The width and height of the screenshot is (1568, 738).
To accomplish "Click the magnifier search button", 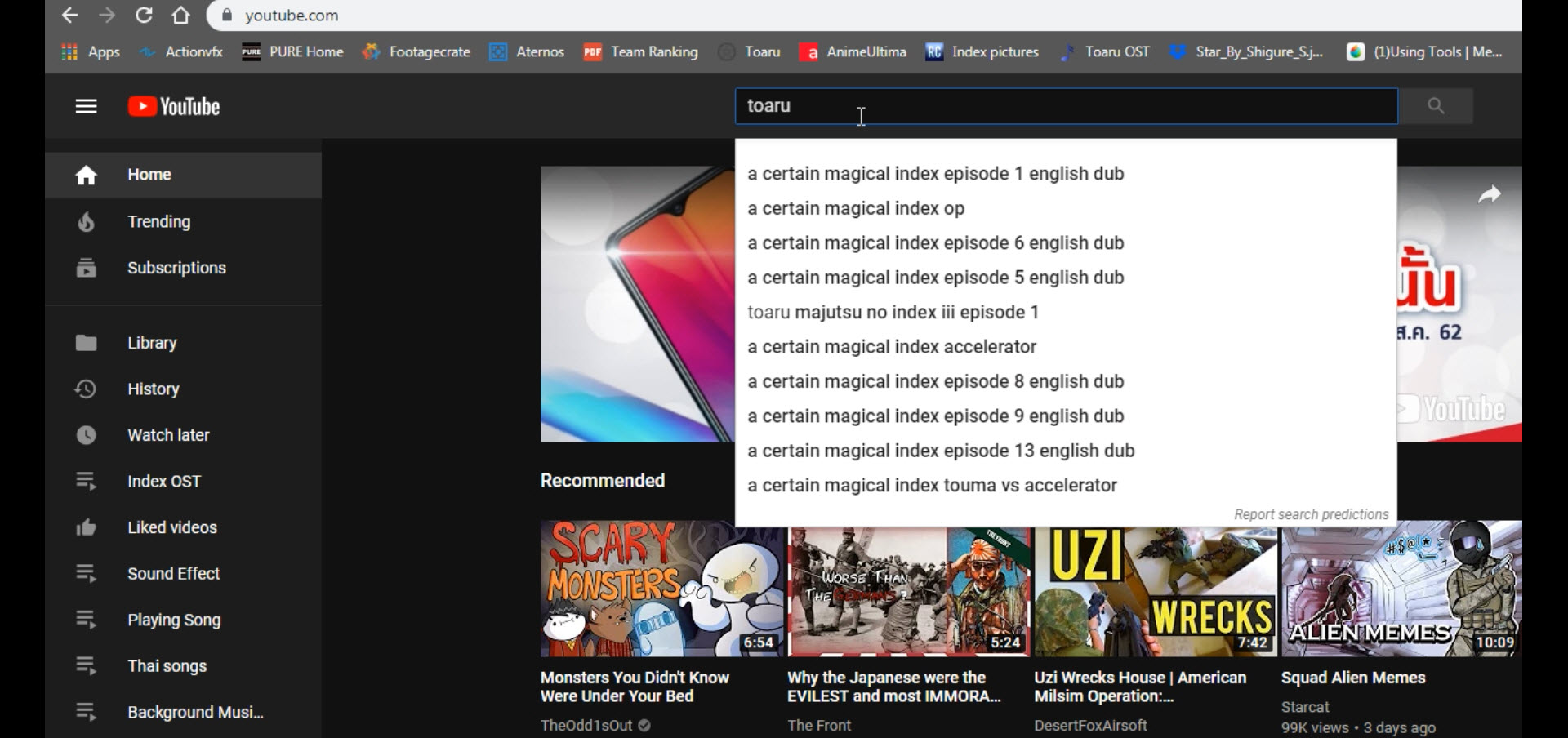I will [x=1436, y=106].
